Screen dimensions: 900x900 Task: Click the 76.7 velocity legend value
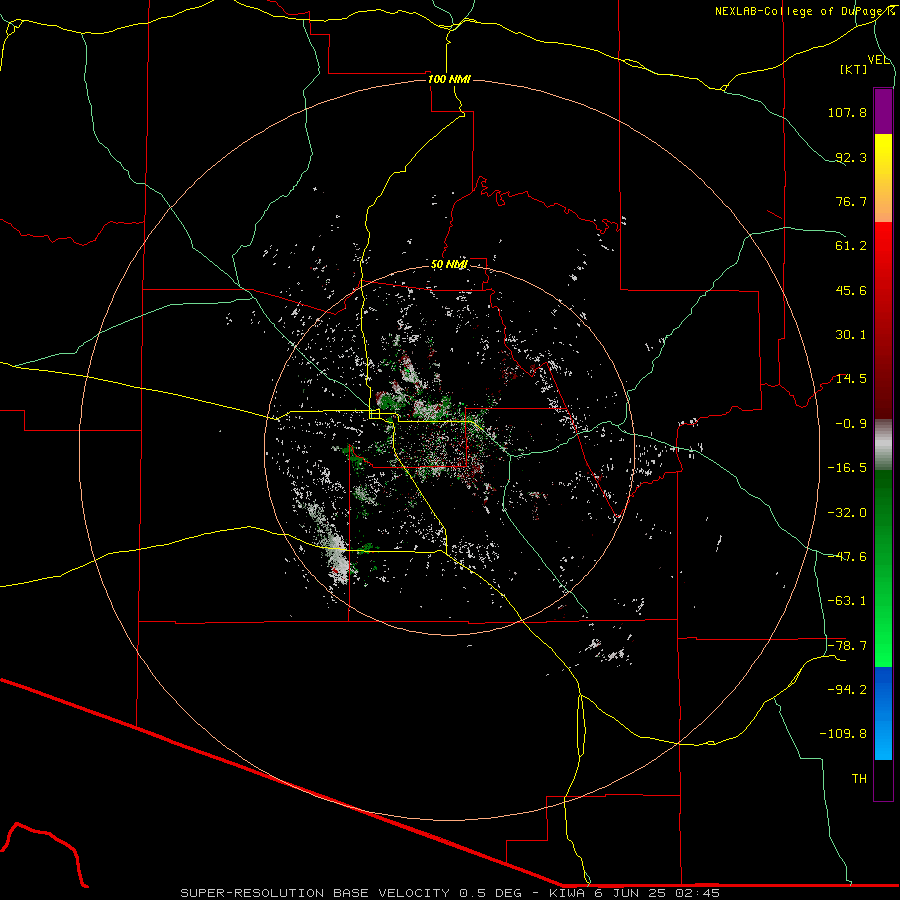click(851, 201)
